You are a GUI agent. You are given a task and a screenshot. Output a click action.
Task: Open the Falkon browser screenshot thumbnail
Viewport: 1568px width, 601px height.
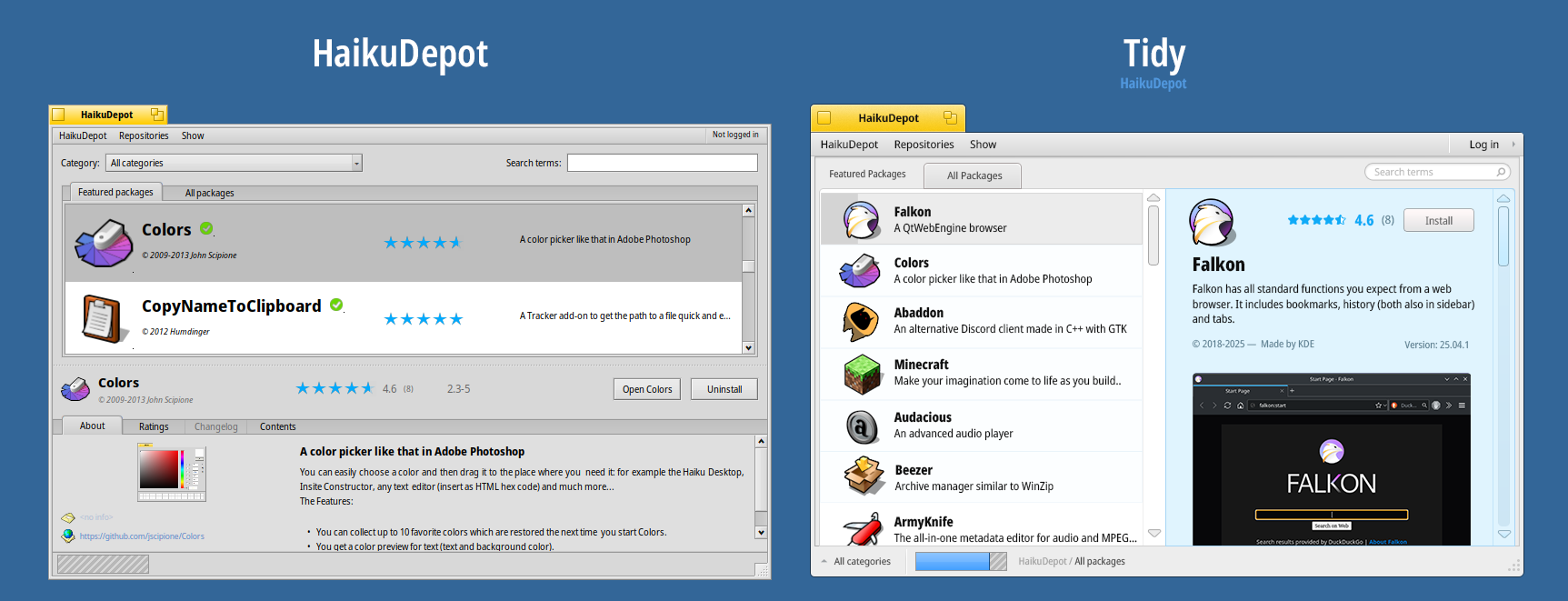1331,459
